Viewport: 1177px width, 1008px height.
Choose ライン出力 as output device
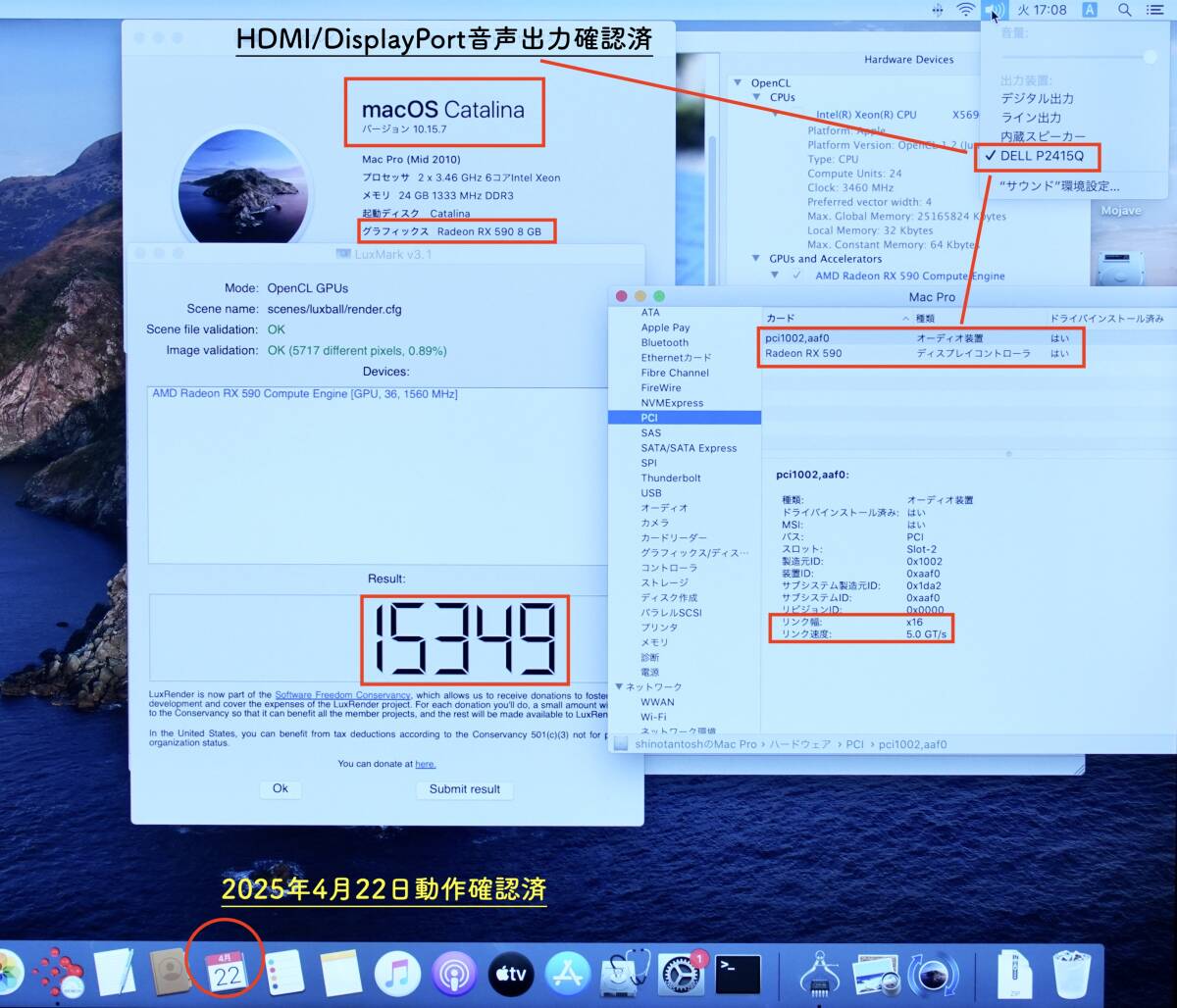click(x=1031, y=118)
